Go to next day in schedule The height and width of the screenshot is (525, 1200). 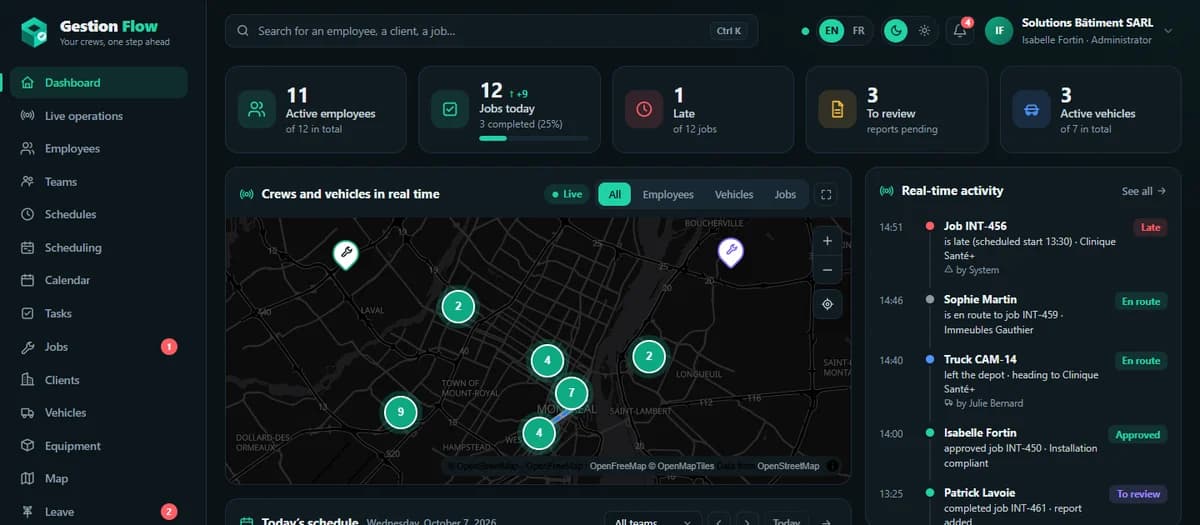coord(747,521)
